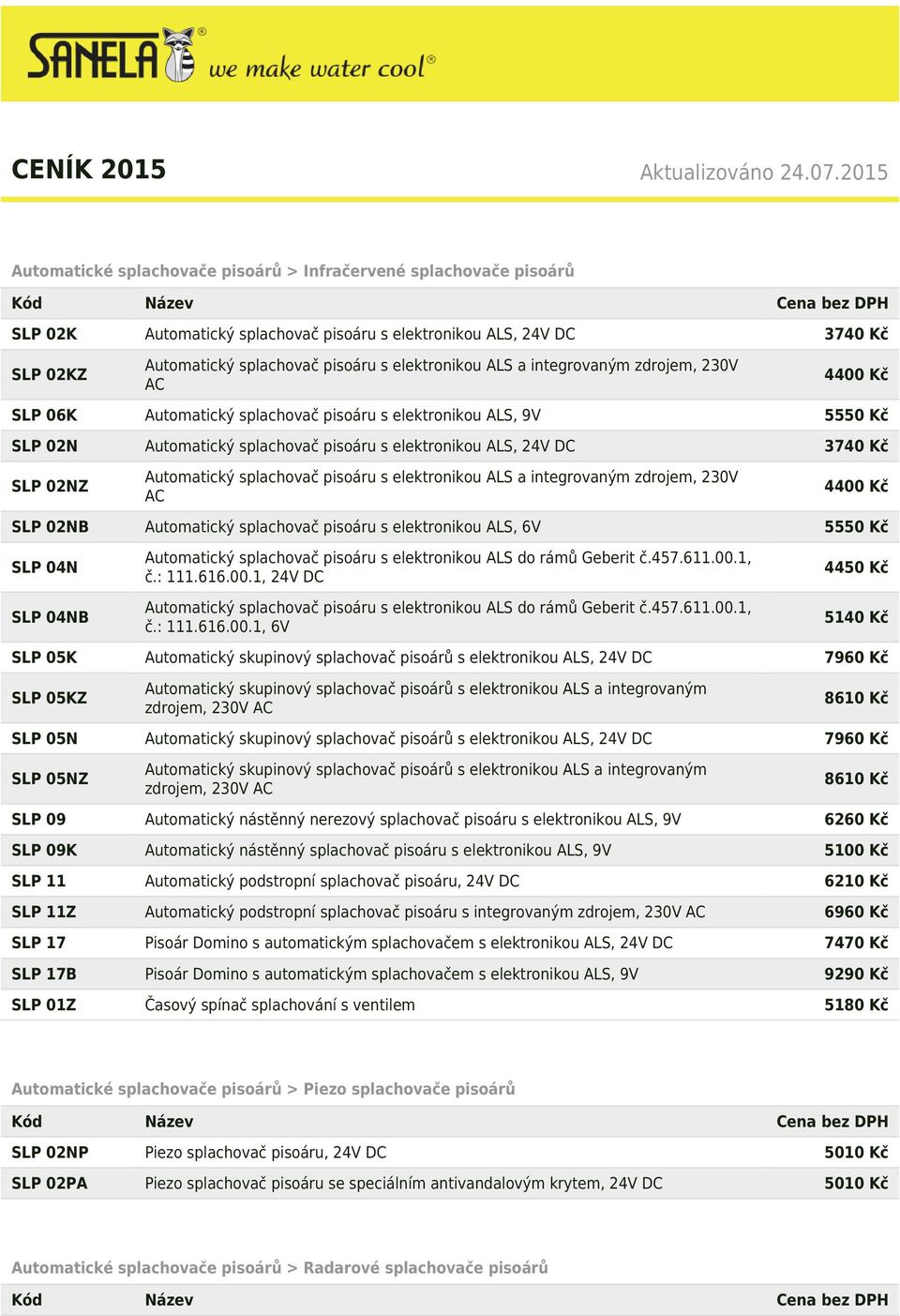Select the SLP 02NP piezo product code
The height and width of the screenshot is (1316, 900).
pos(50,1152)
